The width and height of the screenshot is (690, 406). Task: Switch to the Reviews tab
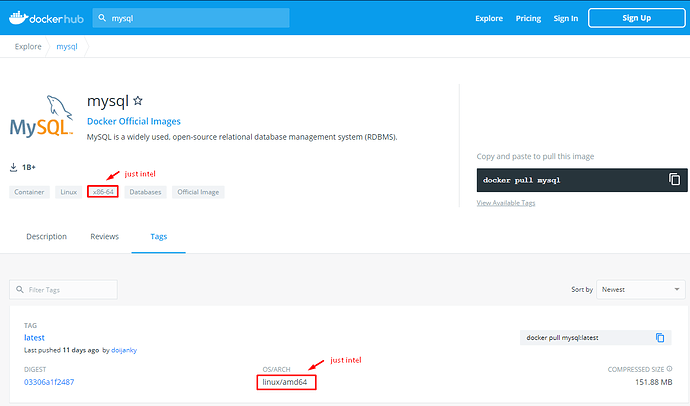click(x=104, y=236)
